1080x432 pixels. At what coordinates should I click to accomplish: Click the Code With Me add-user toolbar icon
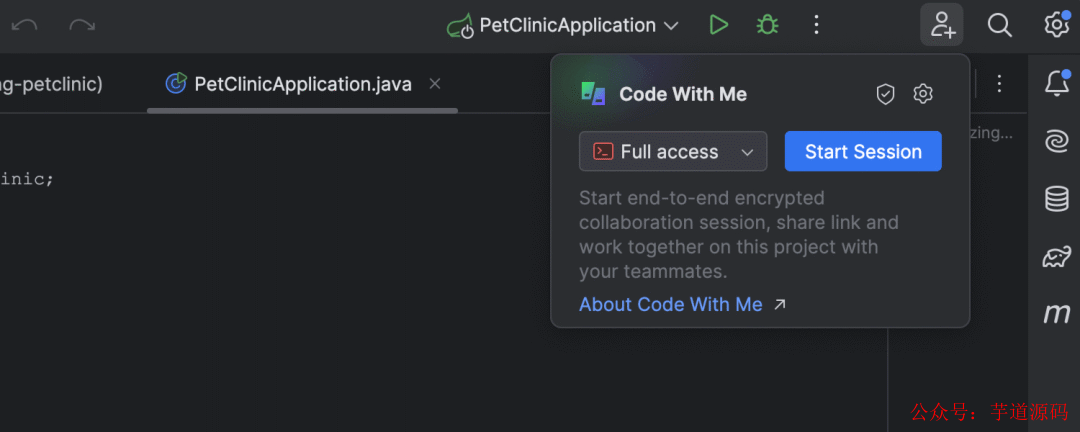tap(942, 25)
